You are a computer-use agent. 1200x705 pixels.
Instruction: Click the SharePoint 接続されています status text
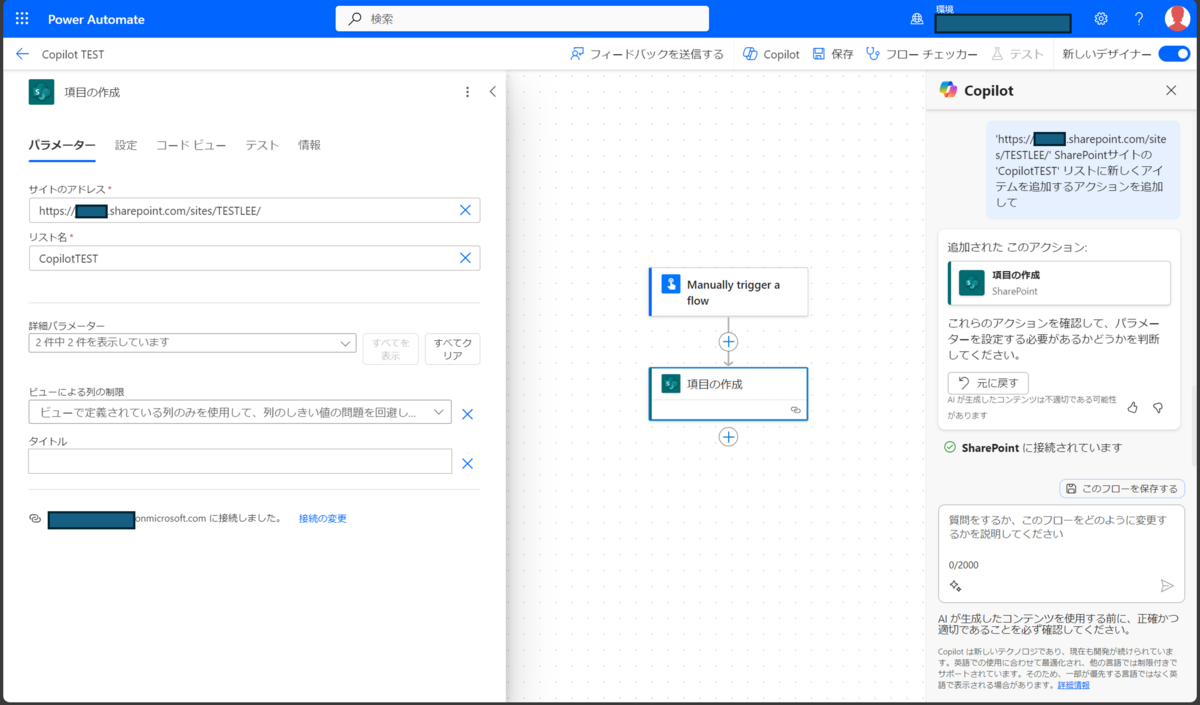click(1041, 448)
